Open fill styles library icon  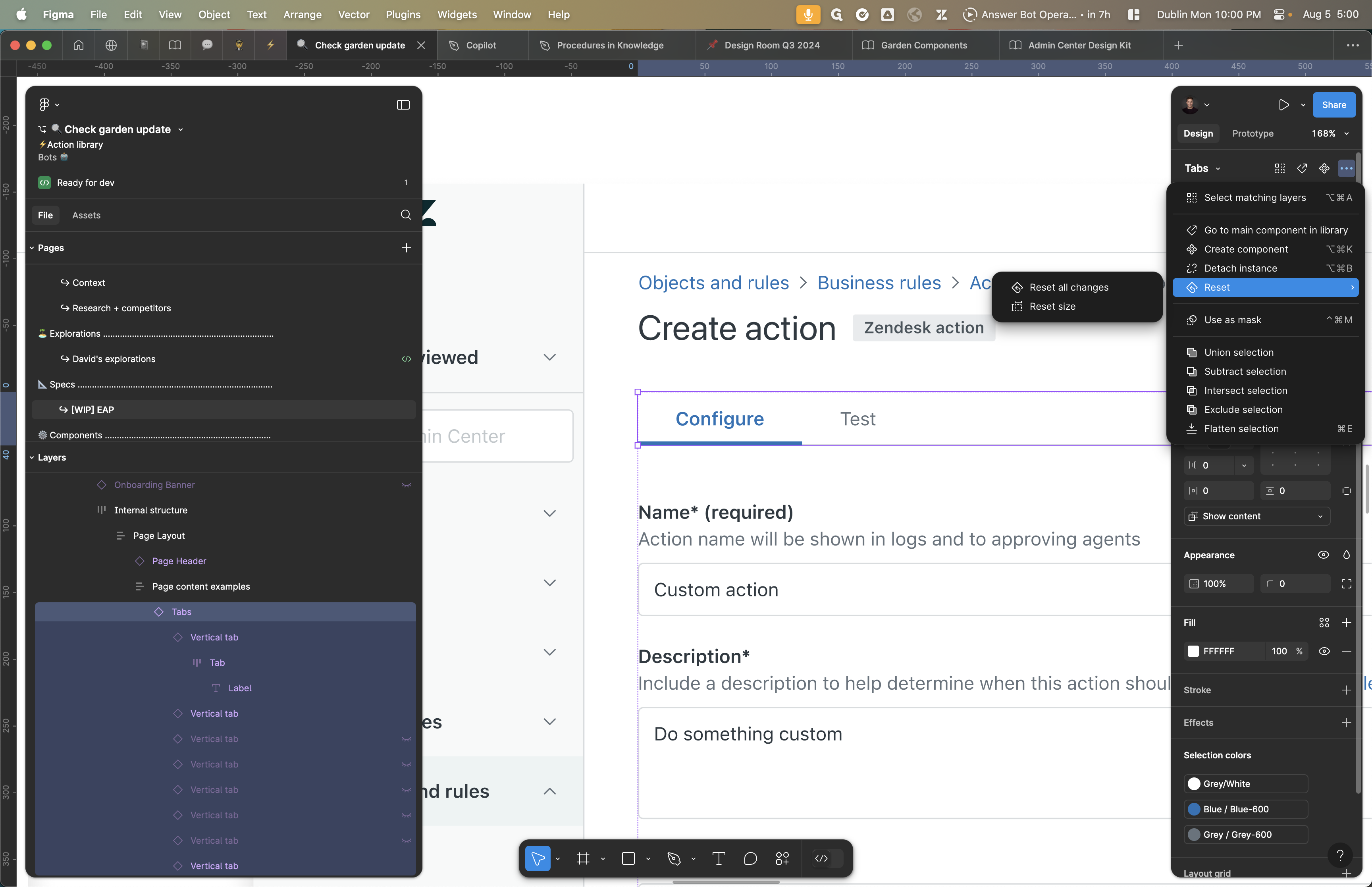point(1324,623)
